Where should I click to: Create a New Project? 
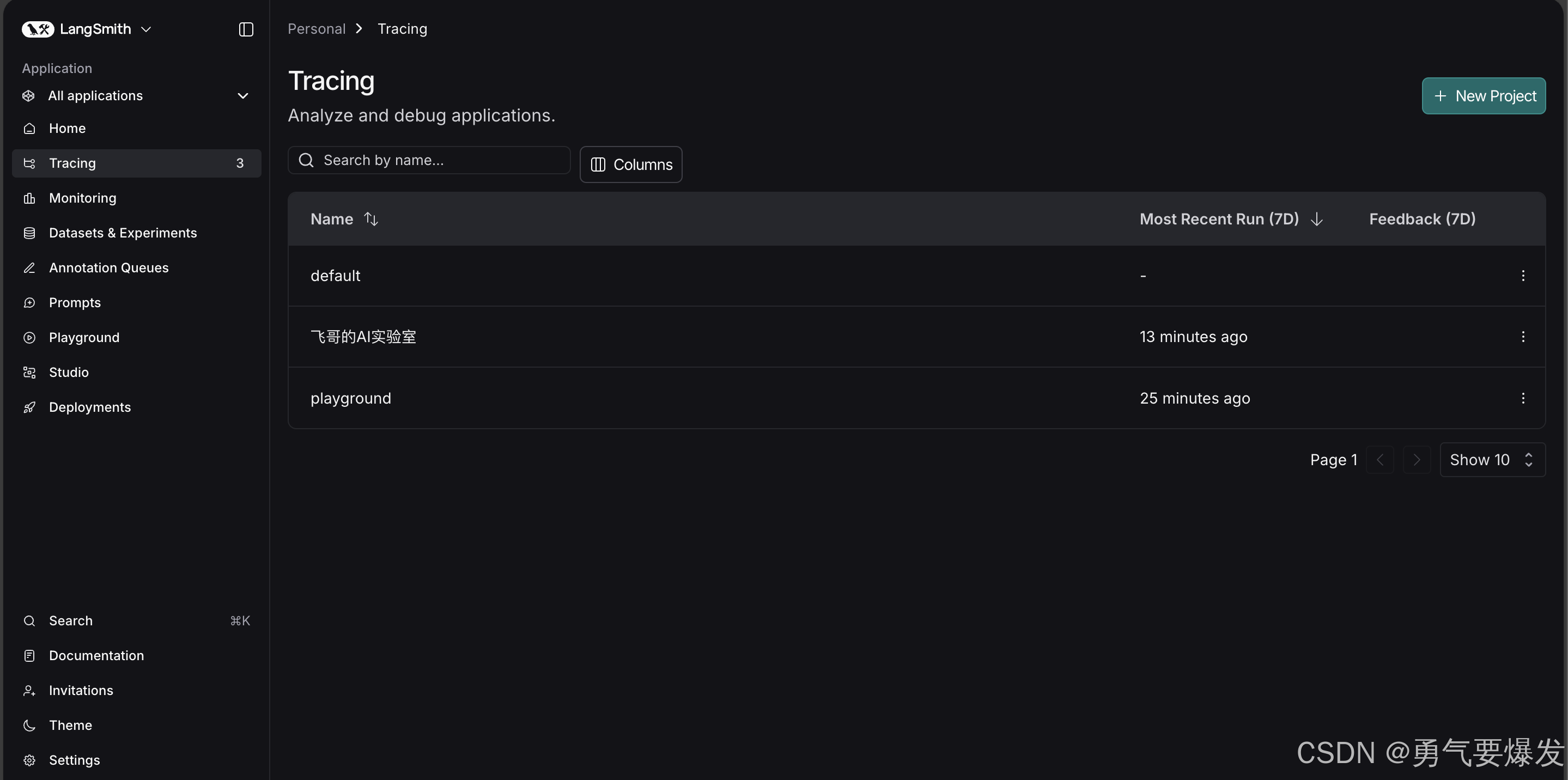[1484, 96]
